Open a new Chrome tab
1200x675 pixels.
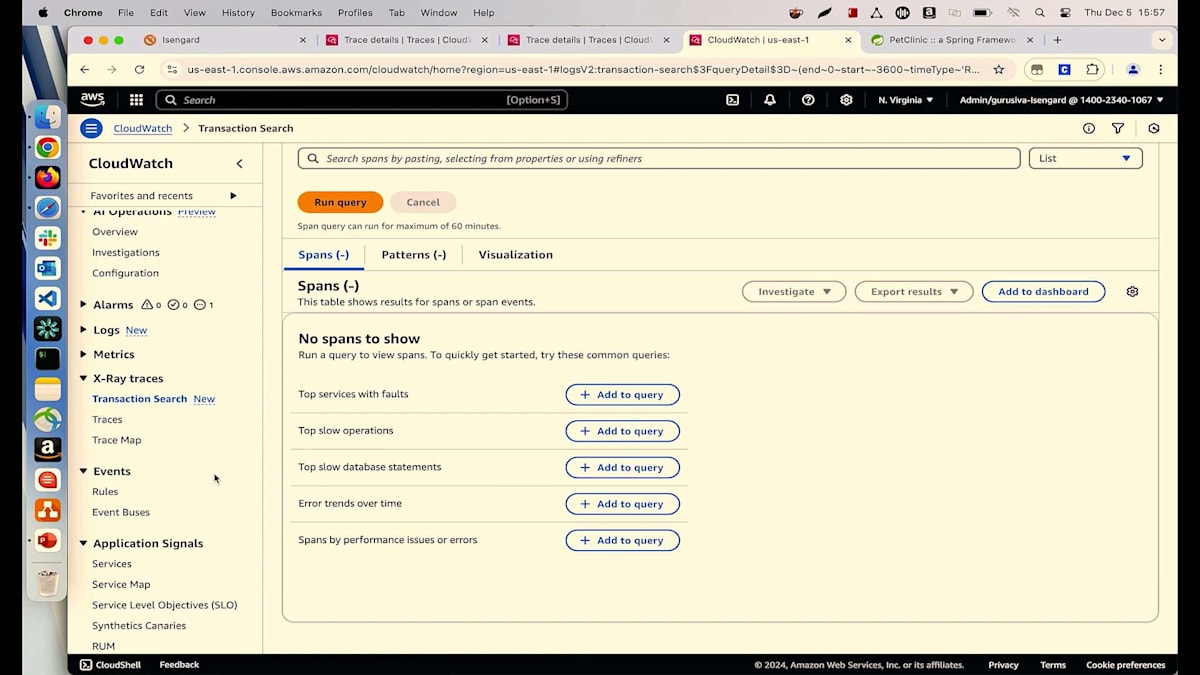1057,40
